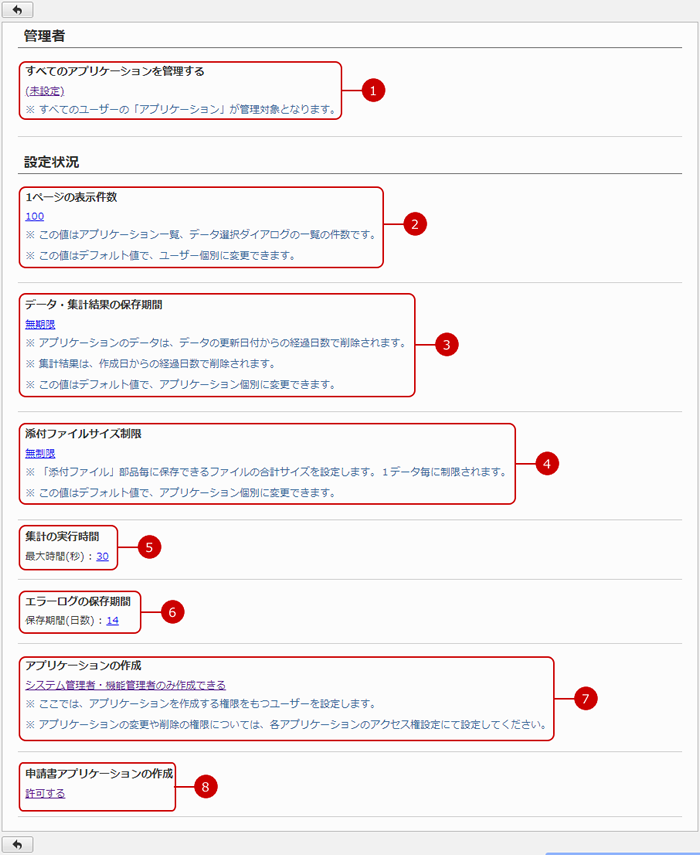Click red marker number 2

point(414,224)
